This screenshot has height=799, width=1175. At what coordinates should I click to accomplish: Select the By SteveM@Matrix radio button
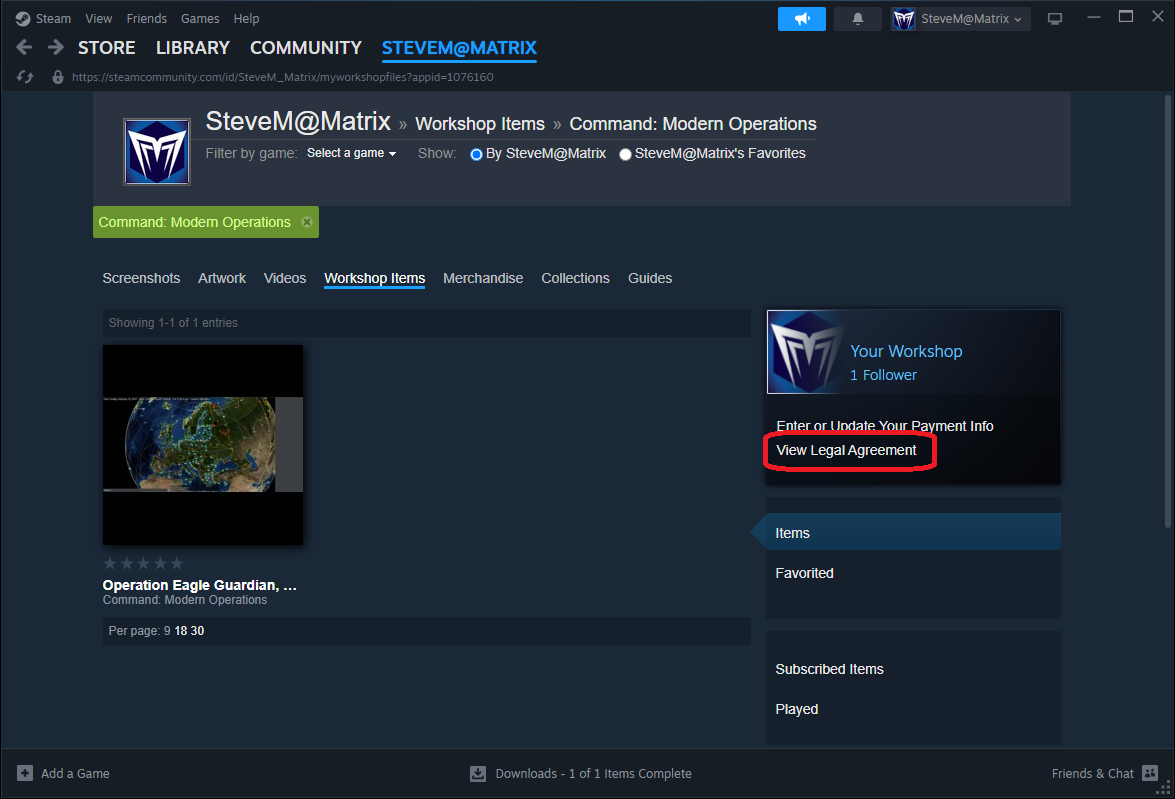476,154
